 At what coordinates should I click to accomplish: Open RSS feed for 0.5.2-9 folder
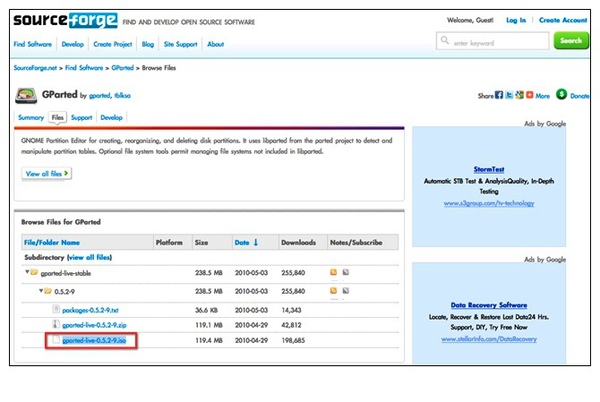[333, 291]
